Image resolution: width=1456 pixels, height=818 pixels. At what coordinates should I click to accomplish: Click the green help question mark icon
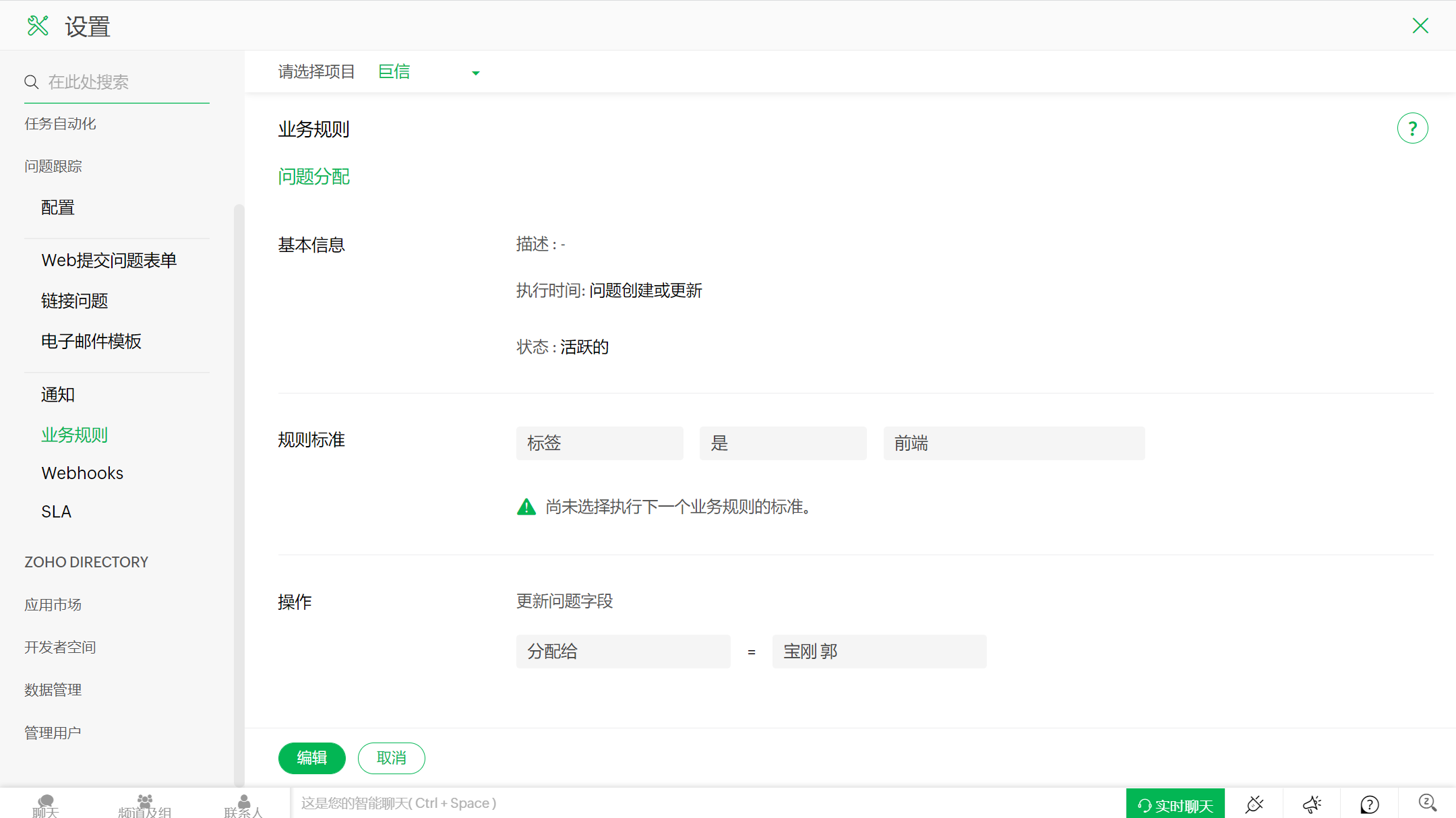[1412, 129]
